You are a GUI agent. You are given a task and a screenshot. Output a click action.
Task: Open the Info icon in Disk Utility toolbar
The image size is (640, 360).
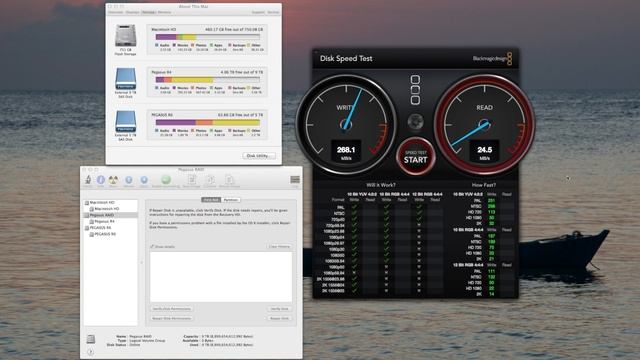pos(101,180)
